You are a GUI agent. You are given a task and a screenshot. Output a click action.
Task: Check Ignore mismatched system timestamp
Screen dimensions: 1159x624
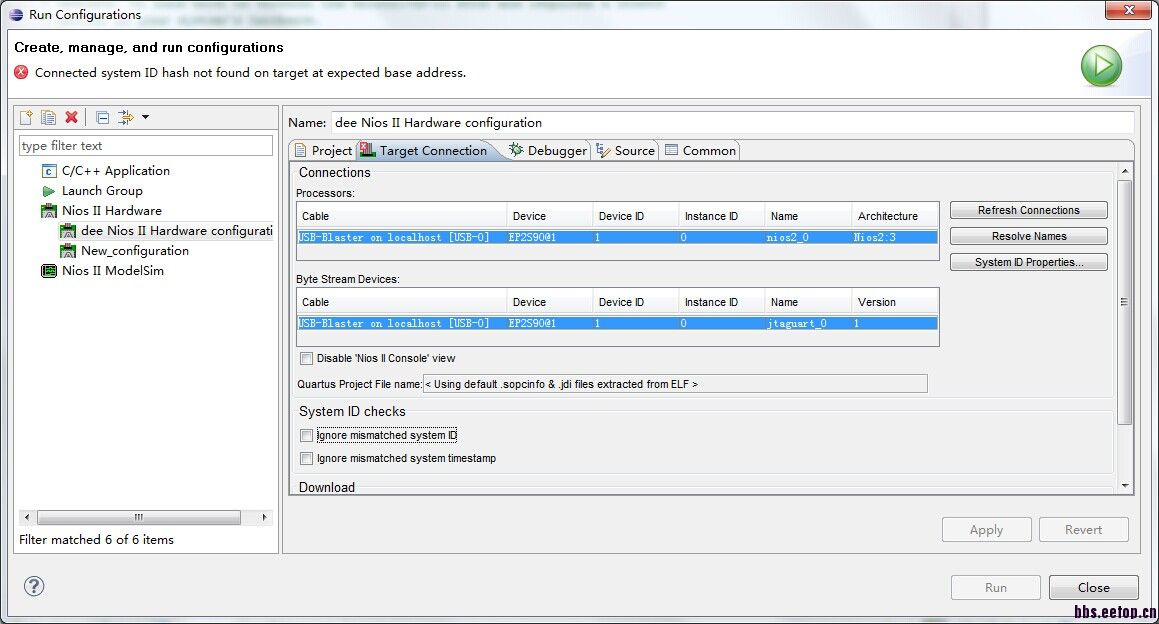point(307,459)
